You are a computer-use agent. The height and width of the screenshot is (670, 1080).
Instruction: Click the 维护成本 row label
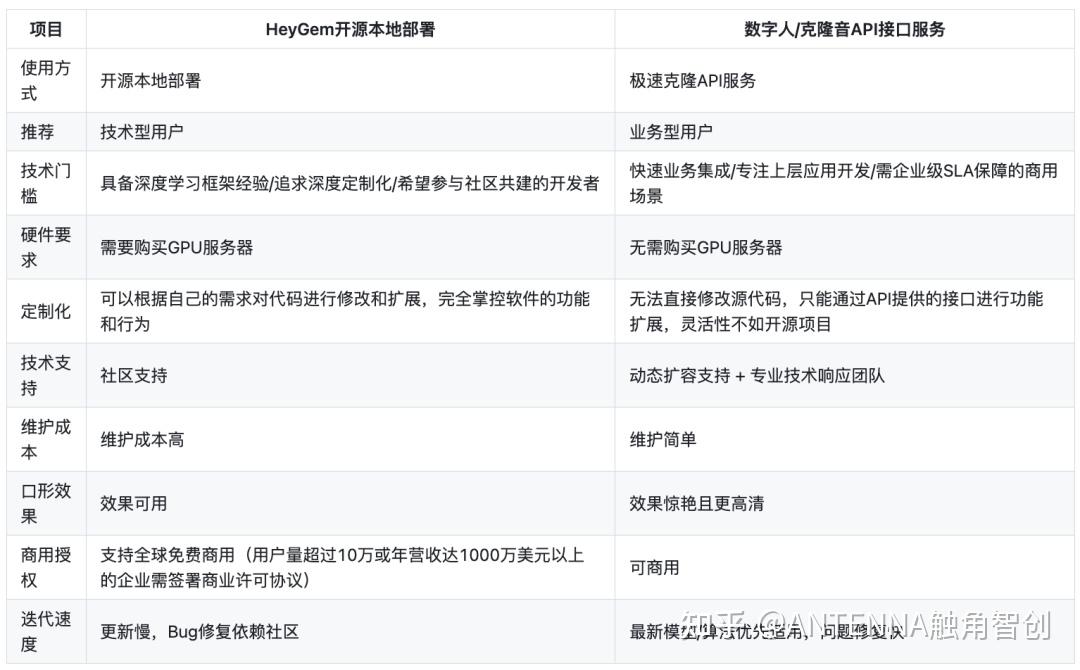coord(44,438)
